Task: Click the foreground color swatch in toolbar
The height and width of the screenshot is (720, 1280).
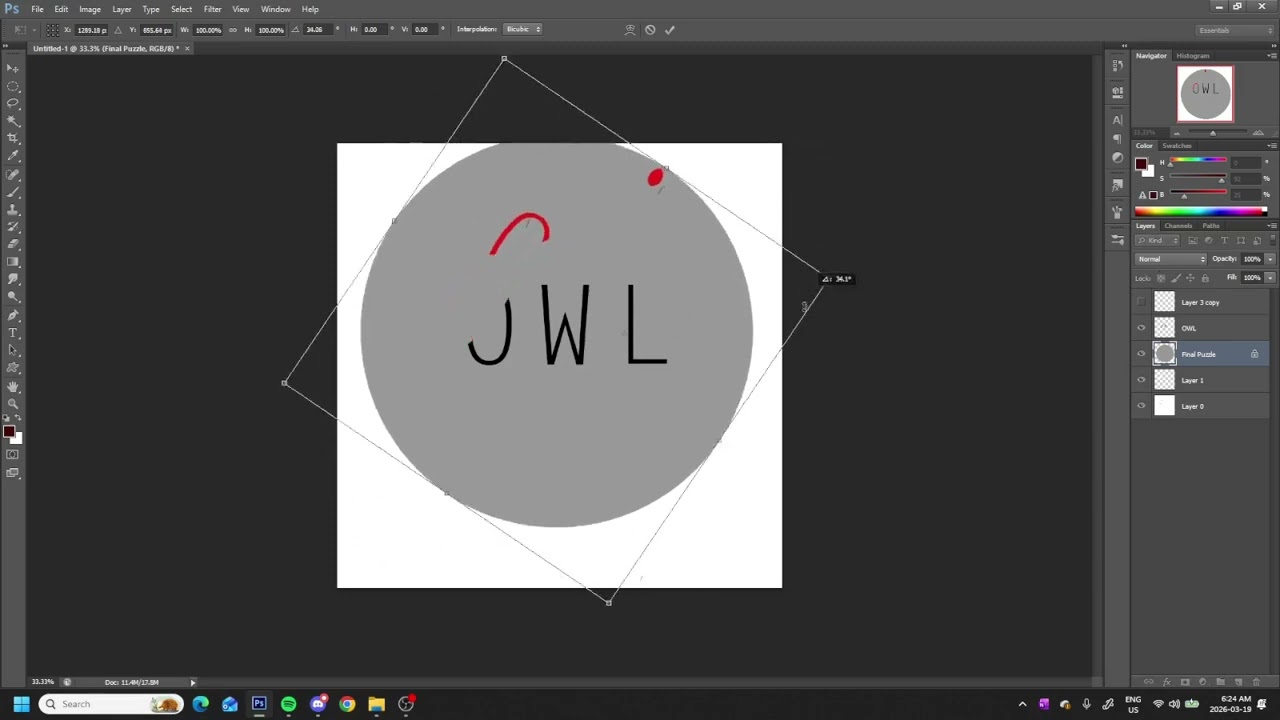Action: [8, 432]
